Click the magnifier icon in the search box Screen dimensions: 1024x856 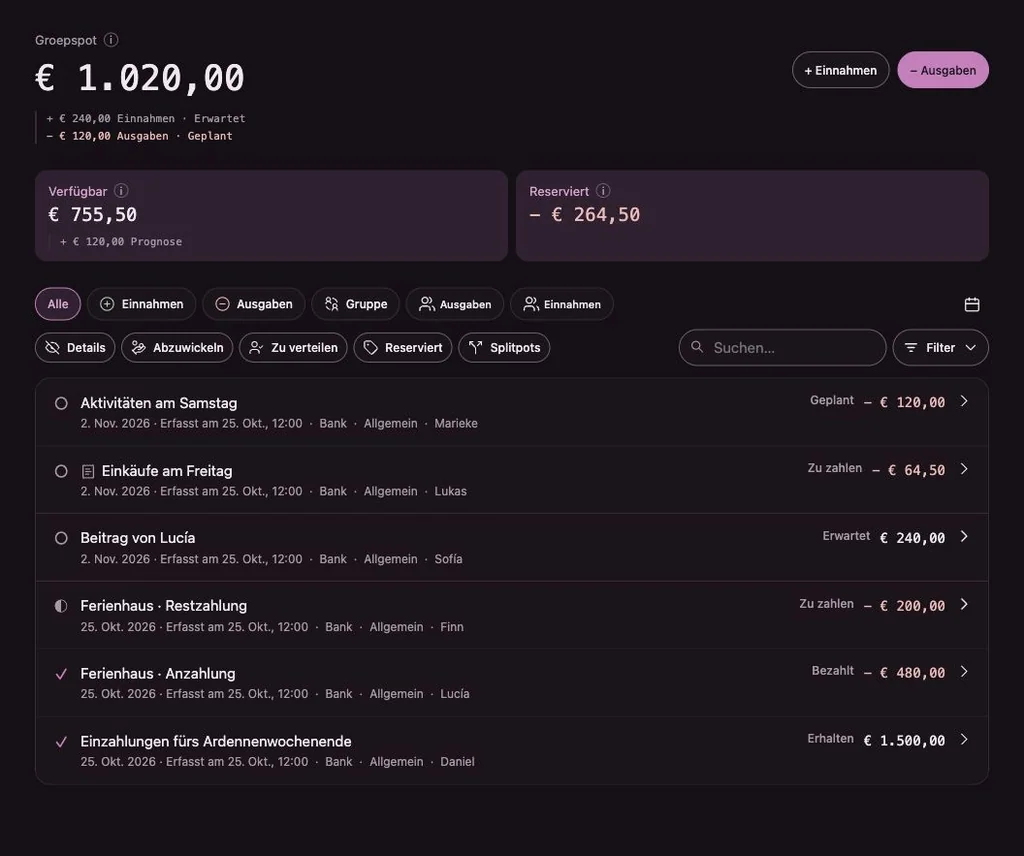point(697,347)
